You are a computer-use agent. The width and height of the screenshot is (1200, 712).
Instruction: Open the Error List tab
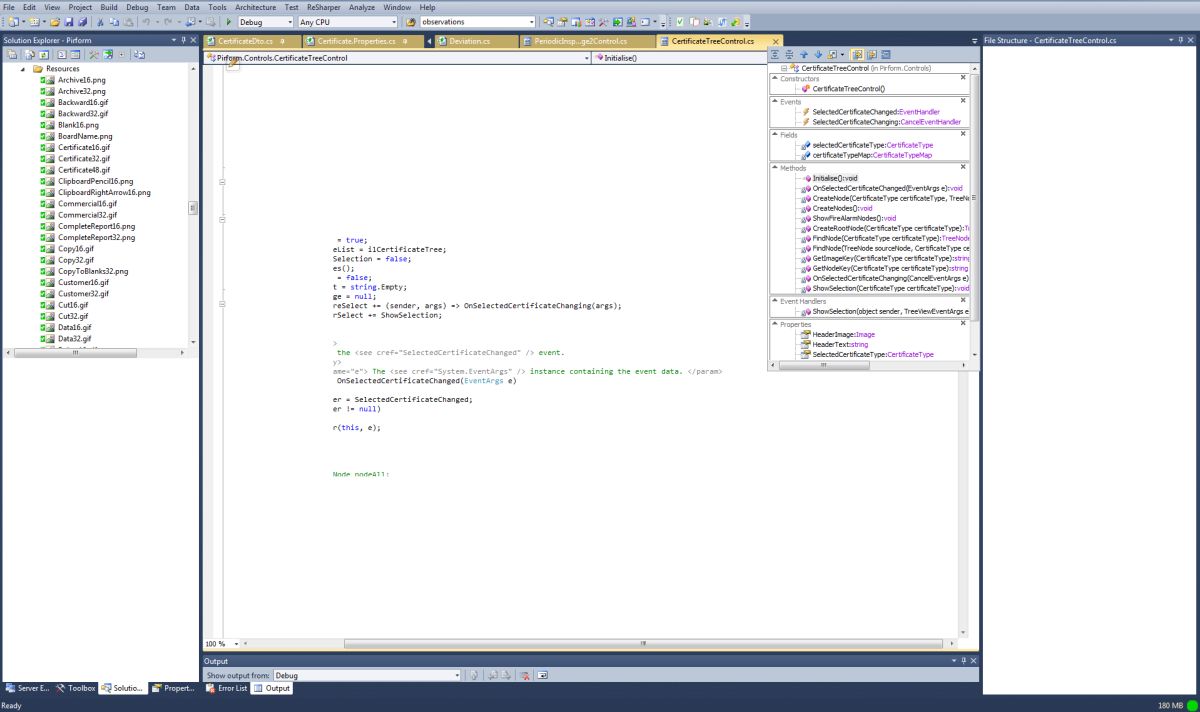[x=226, y=688]
